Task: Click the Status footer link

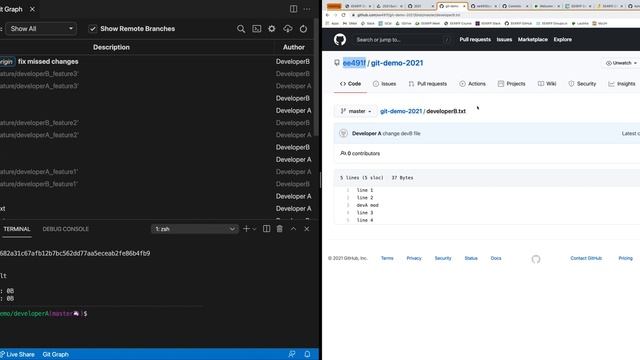Action: pyautogui.click(x=471, y=258)
